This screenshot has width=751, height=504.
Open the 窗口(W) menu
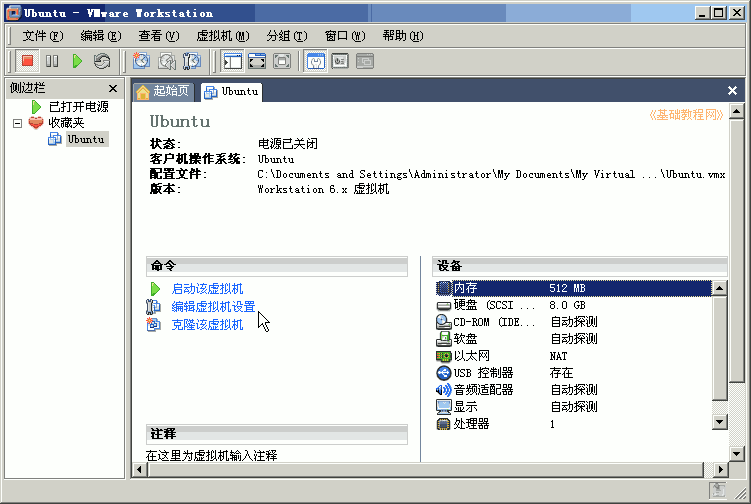click(x=345, y=36)
